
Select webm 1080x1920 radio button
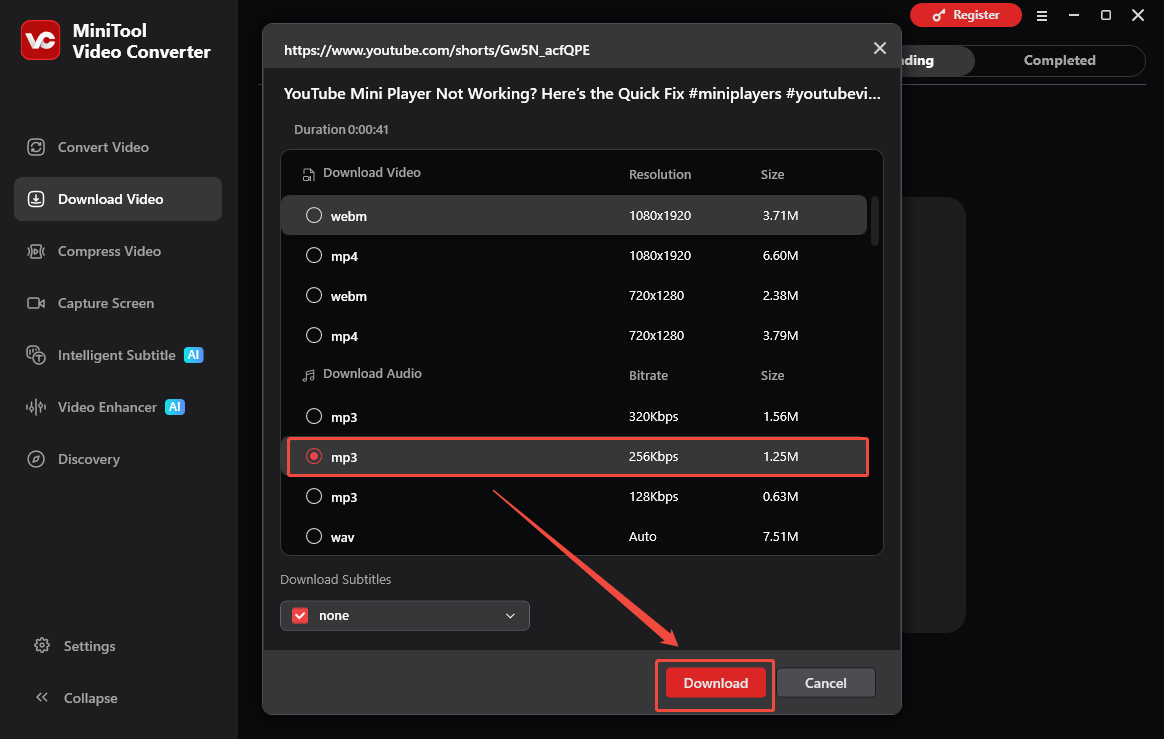click(314, 215)
